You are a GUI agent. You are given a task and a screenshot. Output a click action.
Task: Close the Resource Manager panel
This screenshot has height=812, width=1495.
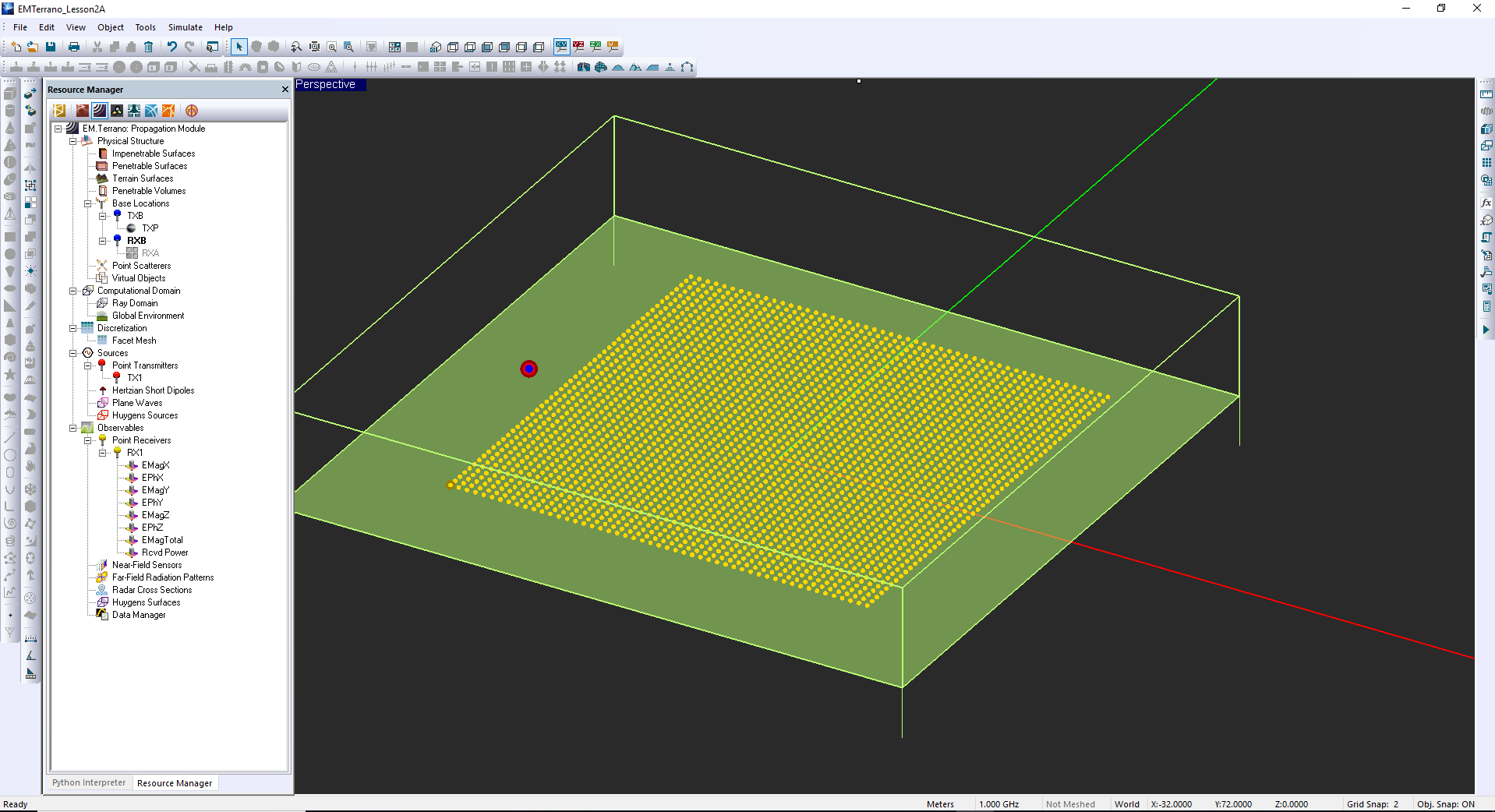(285, 90)
